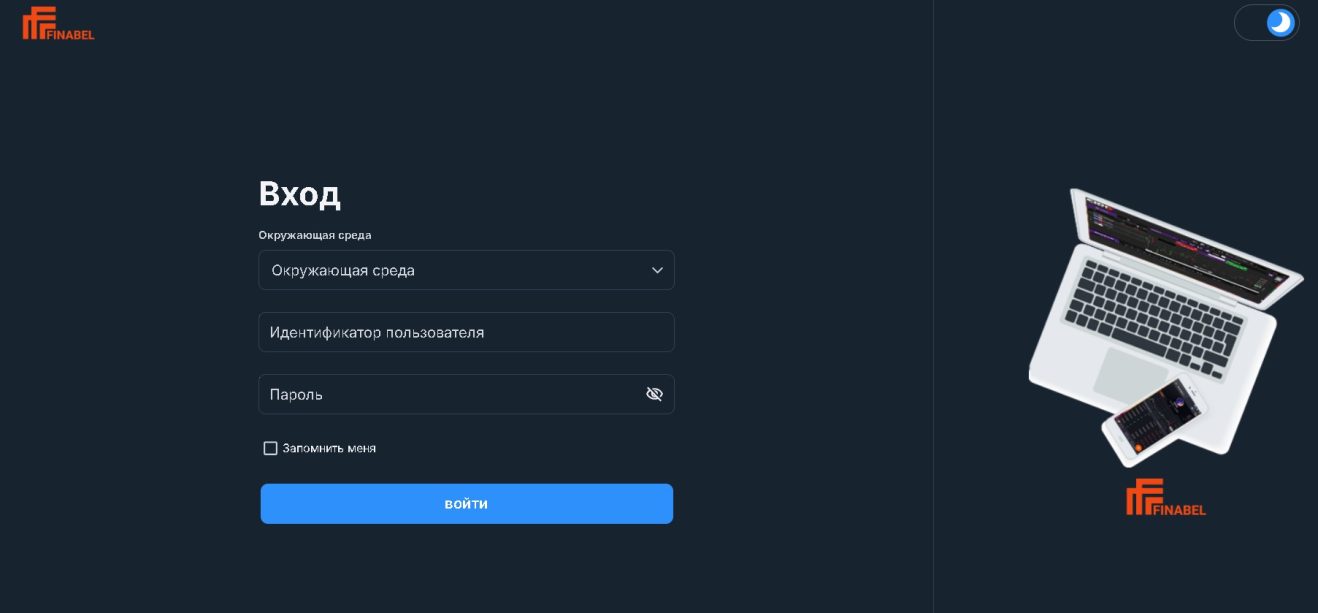
Task: Expand environment list via the chevron arrow
Action: coord(657,270)
